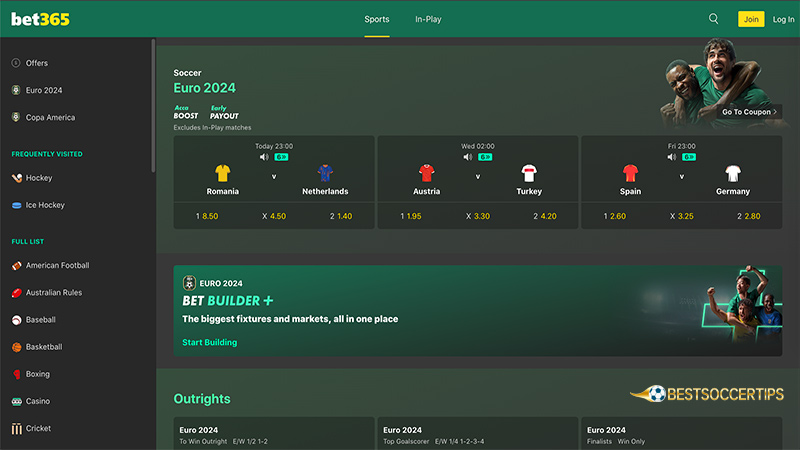Select draw odds 3.30 for Austria v Turkey
The height and width of the screenshot is (450, 800).
[x=478, y=216]
